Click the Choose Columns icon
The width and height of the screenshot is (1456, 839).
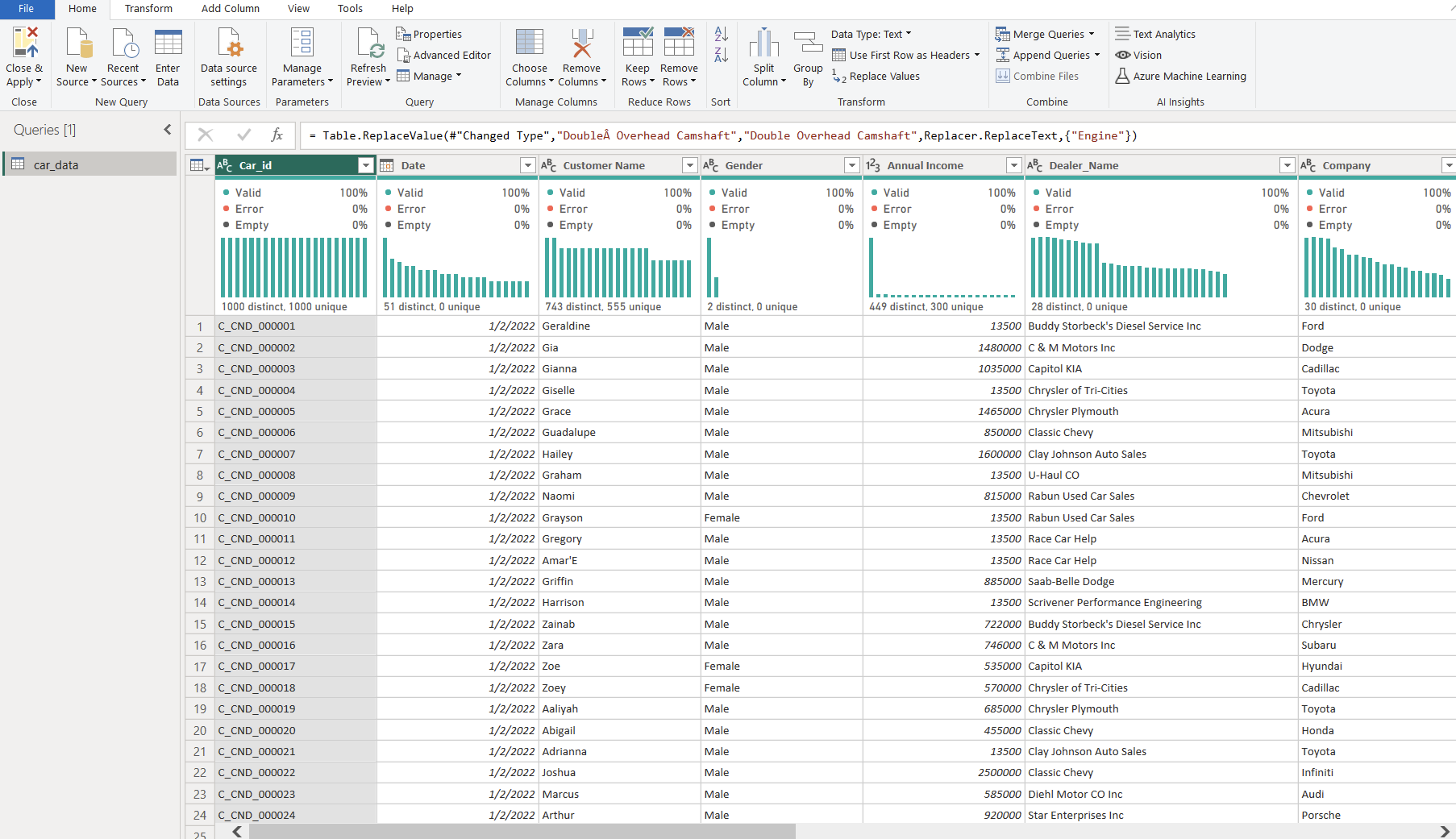pyautogui.click(x=530, y=42)
